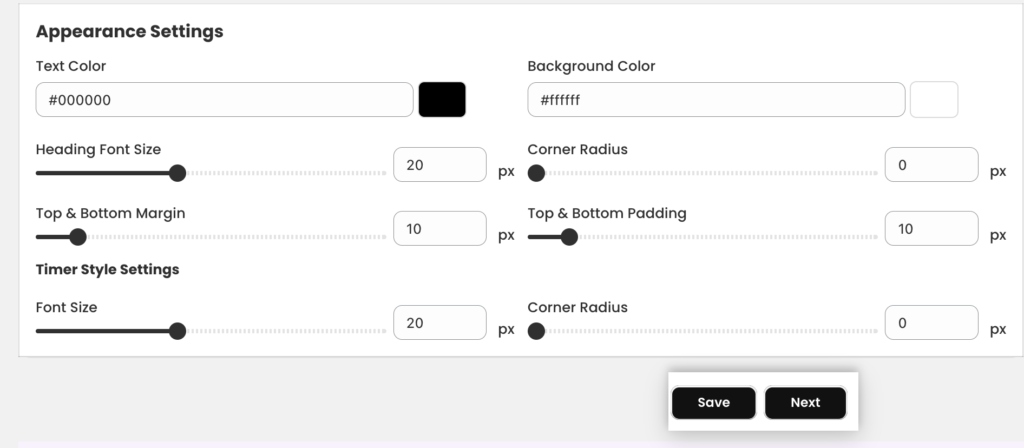Screen dimensions: 1024x448
Task: Click the Appearance Corner Radius slider handle
Action: coord(536,173)
